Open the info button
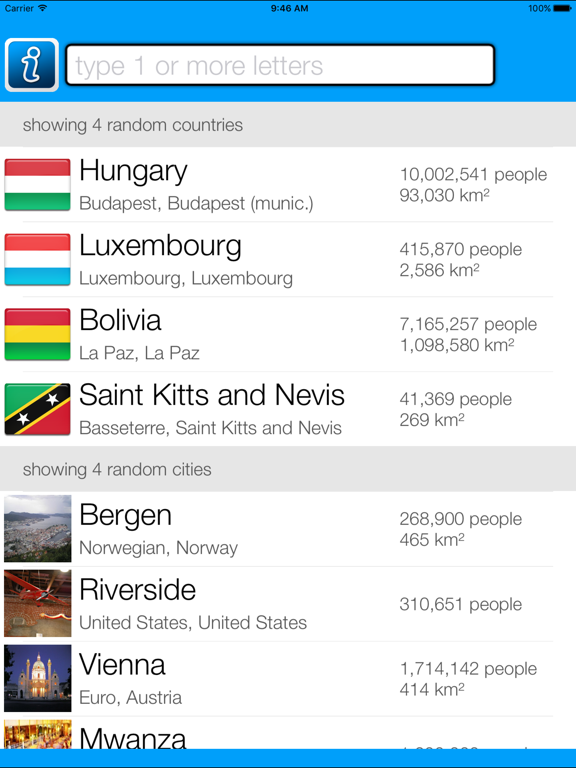 (32, 65)
